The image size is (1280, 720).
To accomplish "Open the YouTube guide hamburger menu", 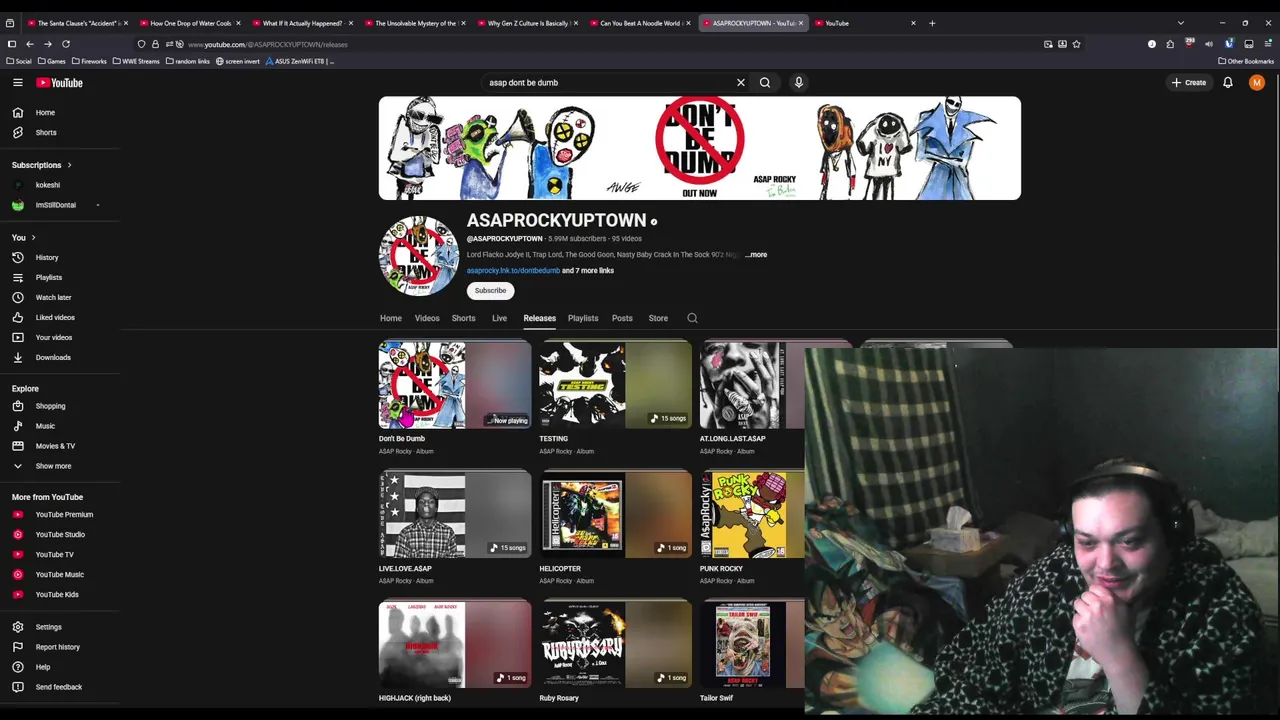I will click(18, 83).
